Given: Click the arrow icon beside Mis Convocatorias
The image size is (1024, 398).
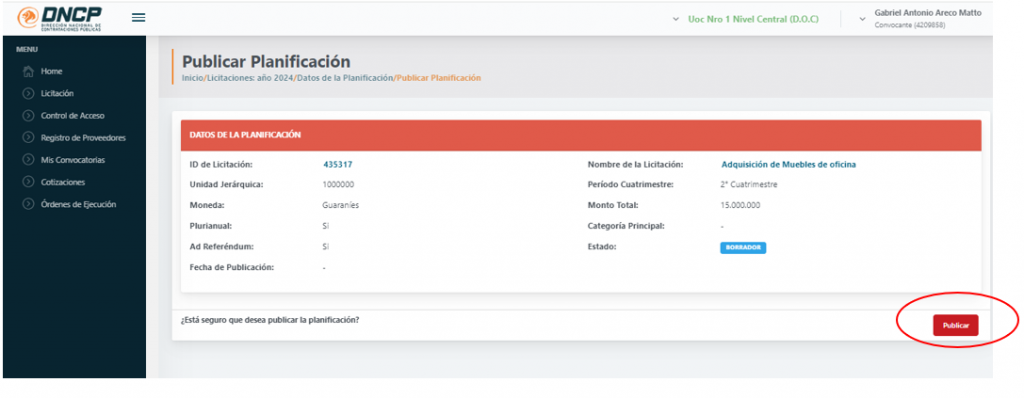Looking at the screenshot, I should click(28, 160).
